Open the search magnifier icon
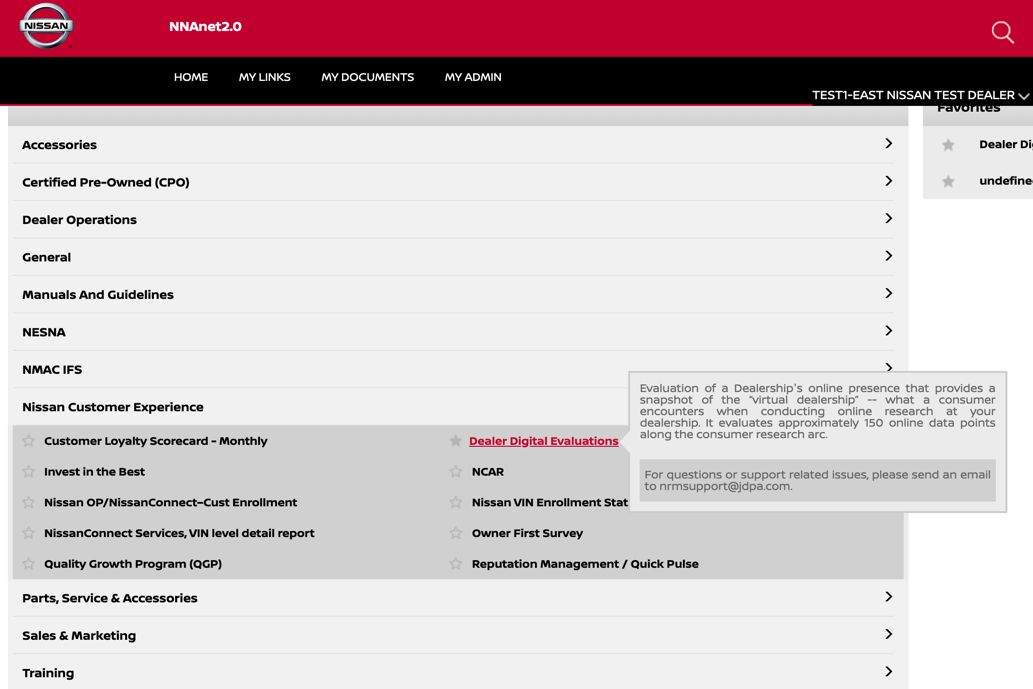This screenshot has height=689, width=1033. (1002, 32)
